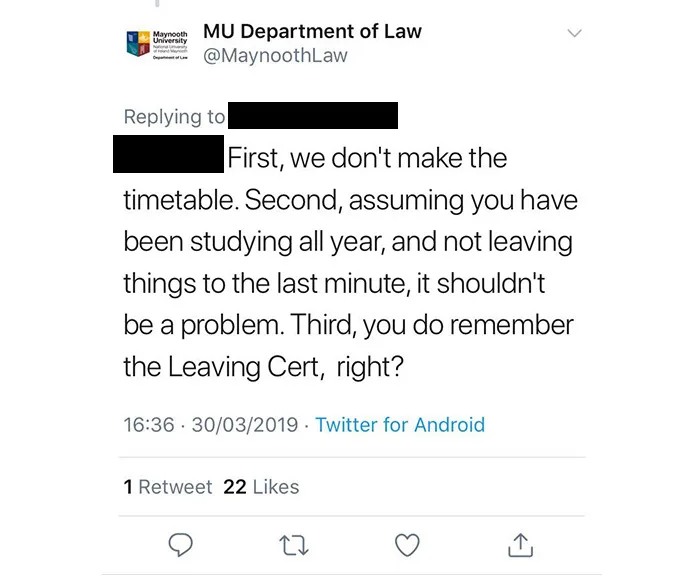
Task: Tap the 30/03/2019 date text
Action: pyautogui.click(x=245, y=424)
